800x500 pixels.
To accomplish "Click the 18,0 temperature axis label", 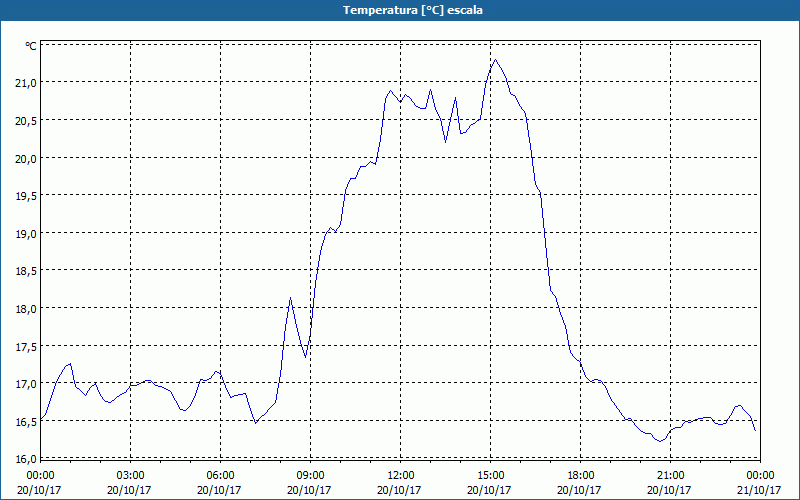I will [x=26, y=309].
